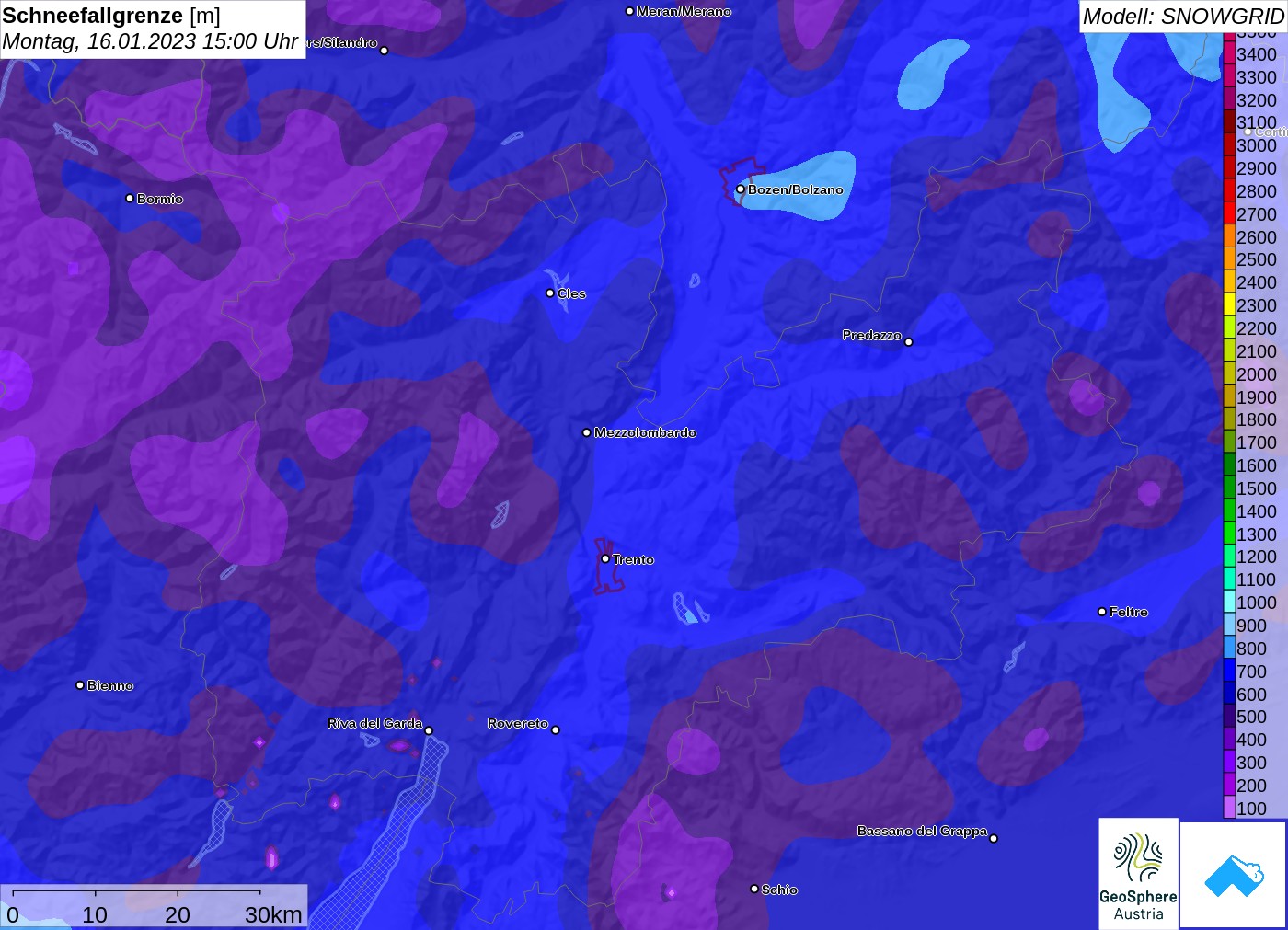Screen dimensions: 1288x930
Task: Click the Bassano del Grappa label
Action: (922, 831)
